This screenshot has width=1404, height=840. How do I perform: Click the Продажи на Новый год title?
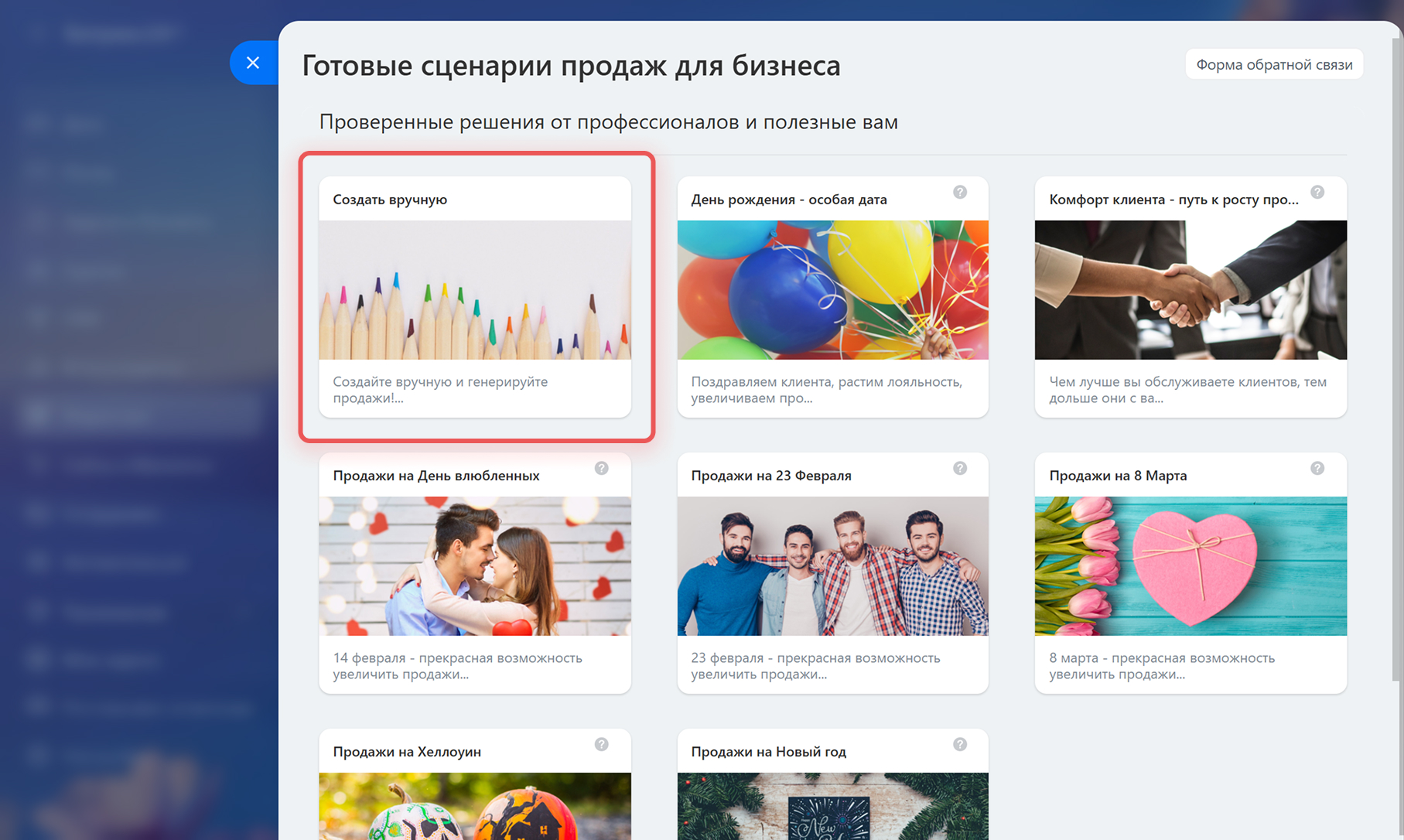pos(768,752)
